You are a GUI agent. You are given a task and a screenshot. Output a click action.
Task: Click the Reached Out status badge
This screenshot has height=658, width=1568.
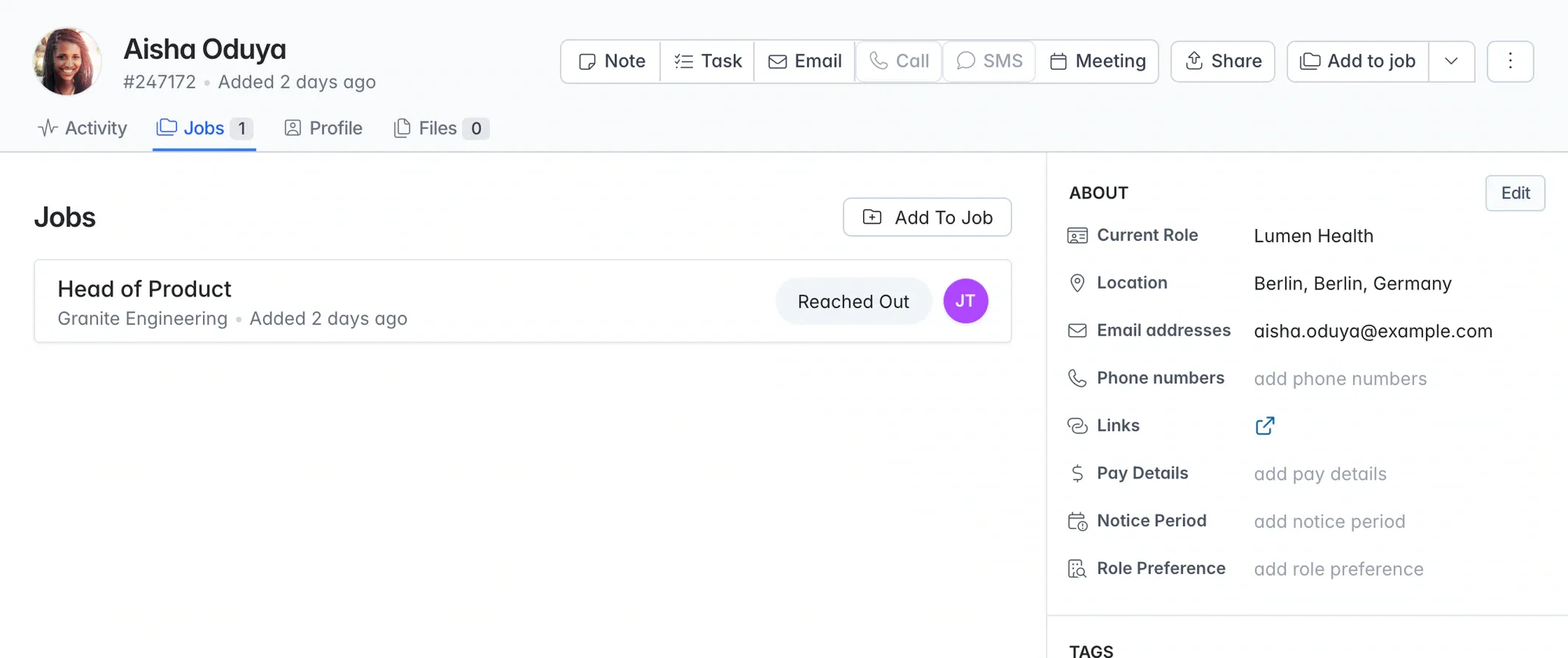(x=853, y=301)
